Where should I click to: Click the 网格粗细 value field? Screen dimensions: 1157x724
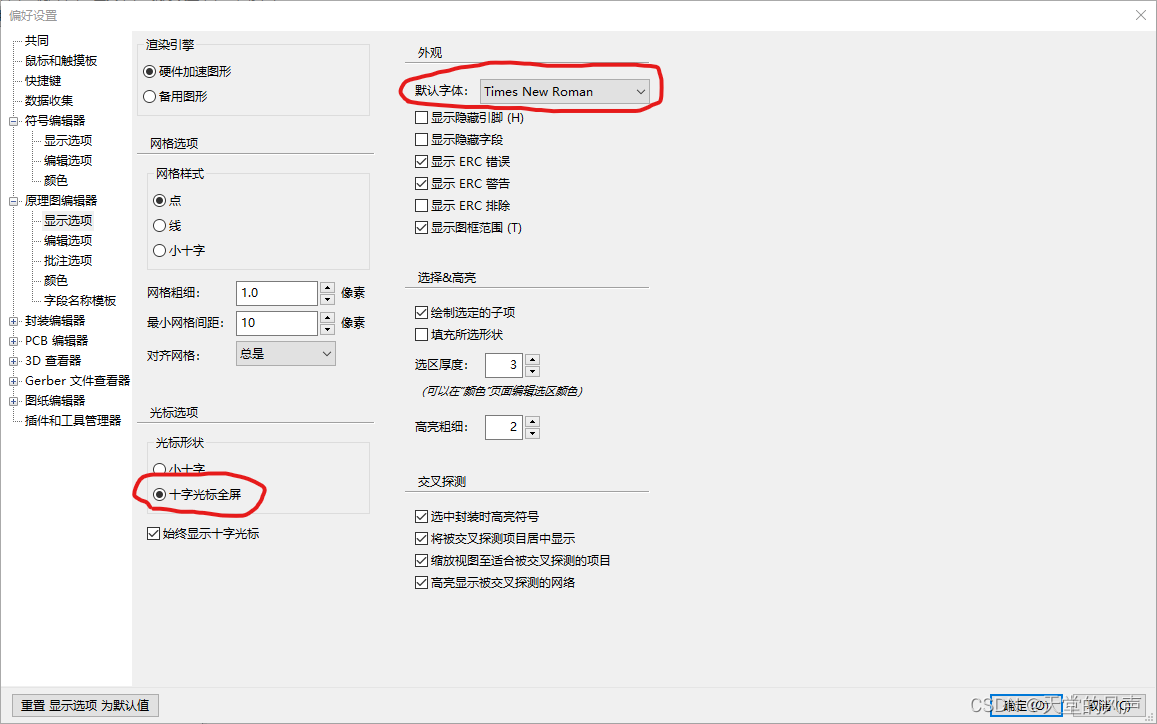[277, 293]
